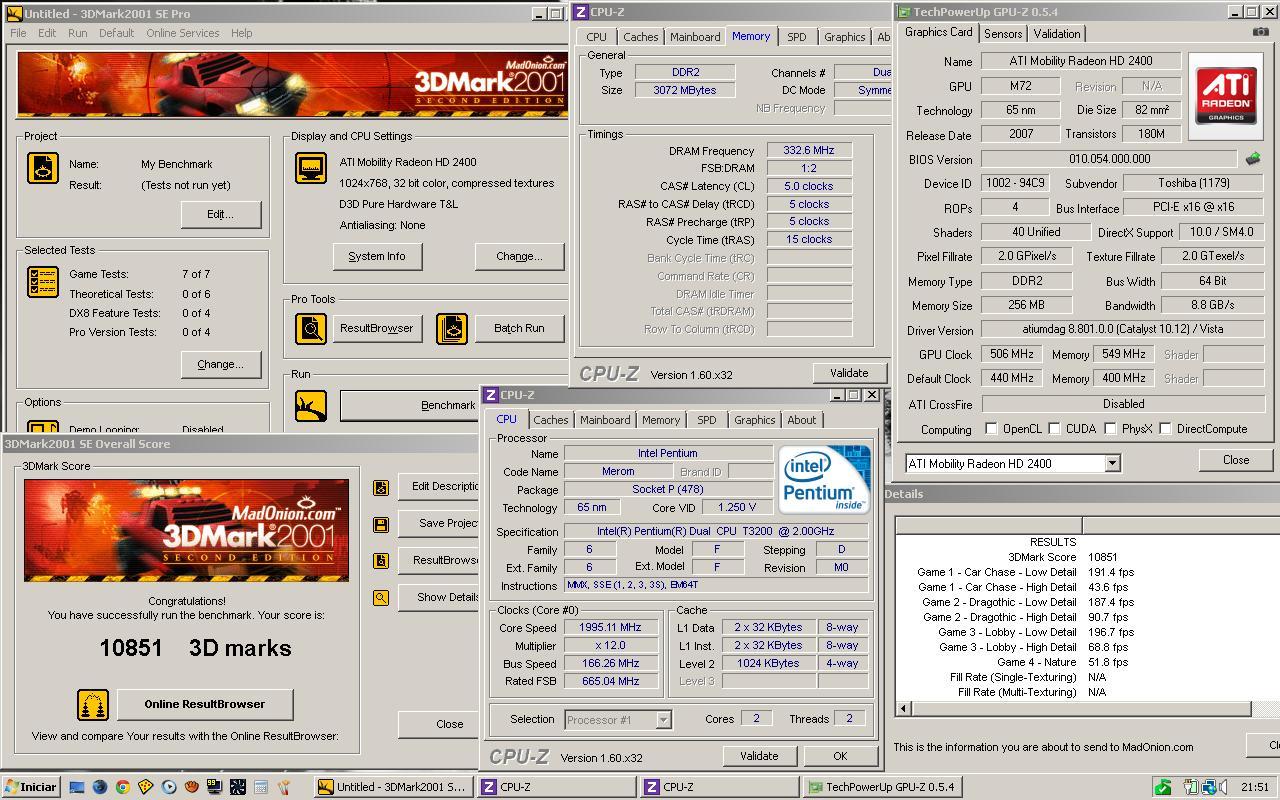1280x800 pixels.
Task: Click OK in the CPU-Z CPU window
Action: pyautogui.click(x=840, y=756)
